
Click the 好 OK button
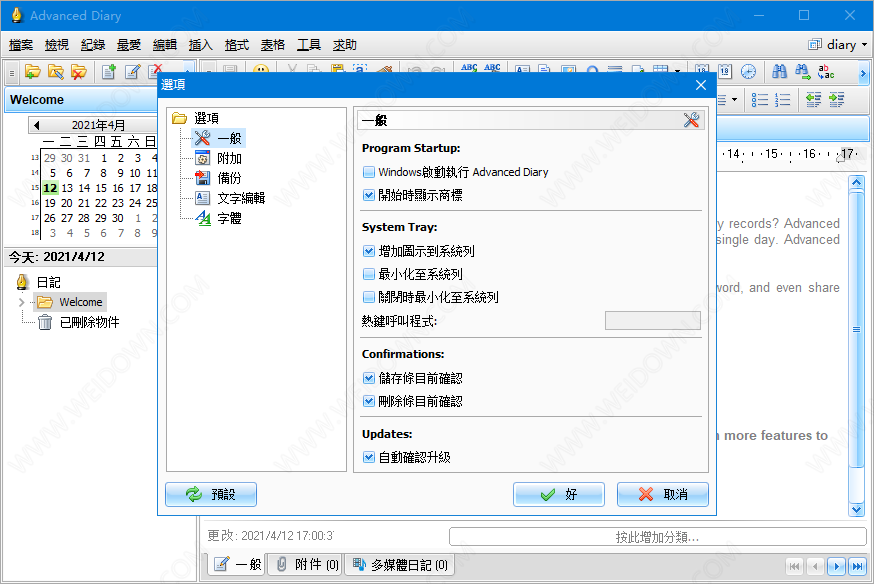(x=559, y=494)
